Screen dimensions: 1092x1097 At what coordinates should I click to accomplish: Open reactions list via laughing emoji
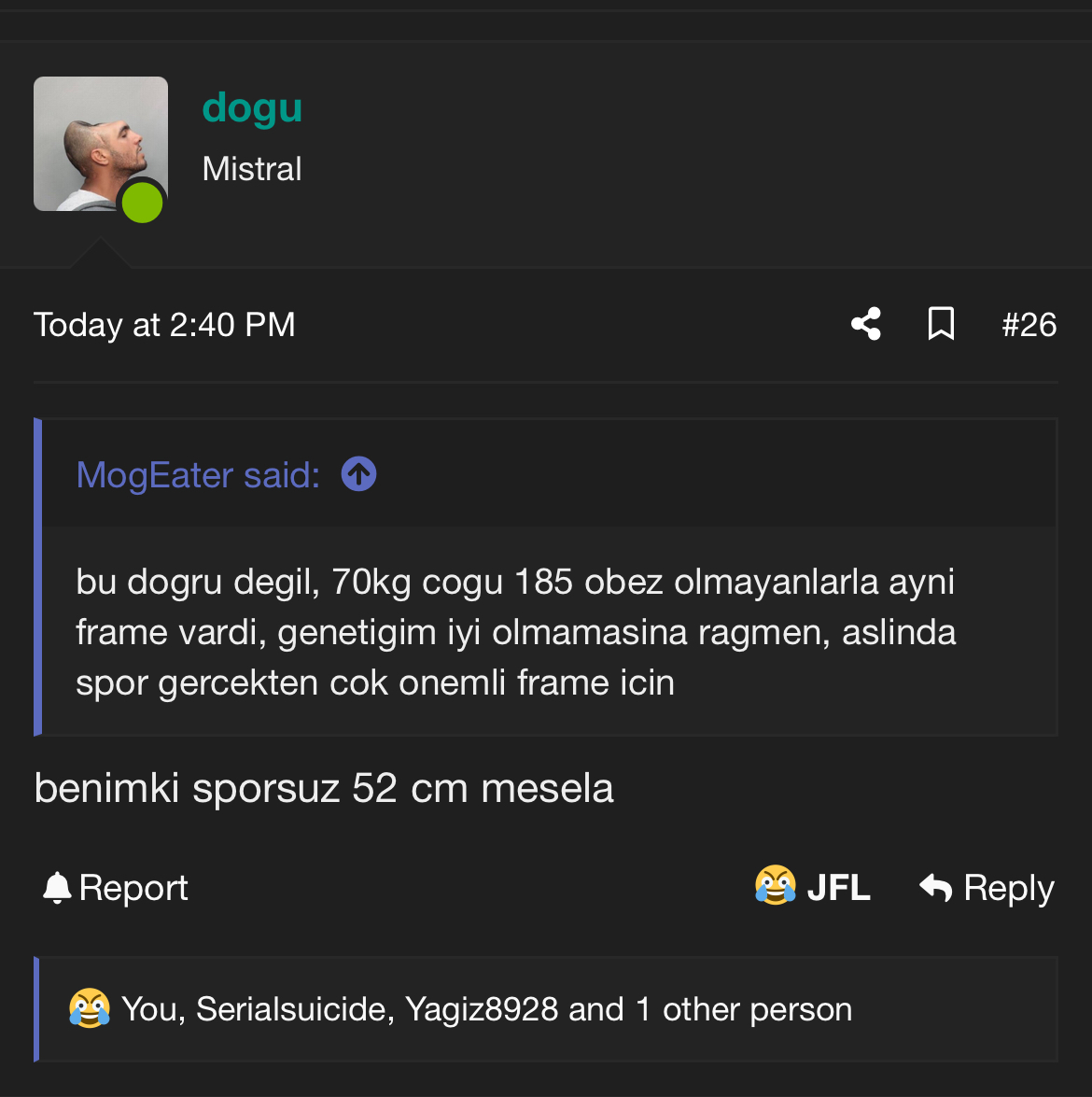(90, 1009)
